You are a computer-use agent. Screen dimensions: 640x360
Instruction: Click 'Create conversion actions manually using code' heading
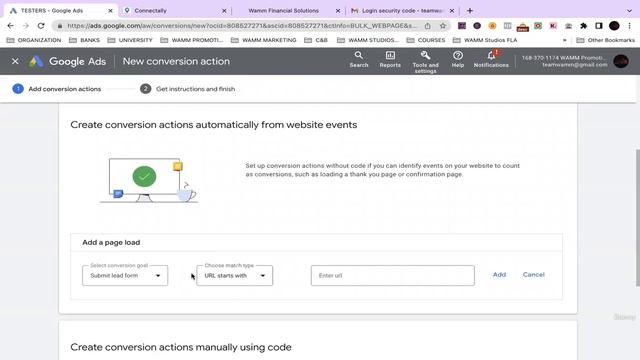tap(181, 347)
